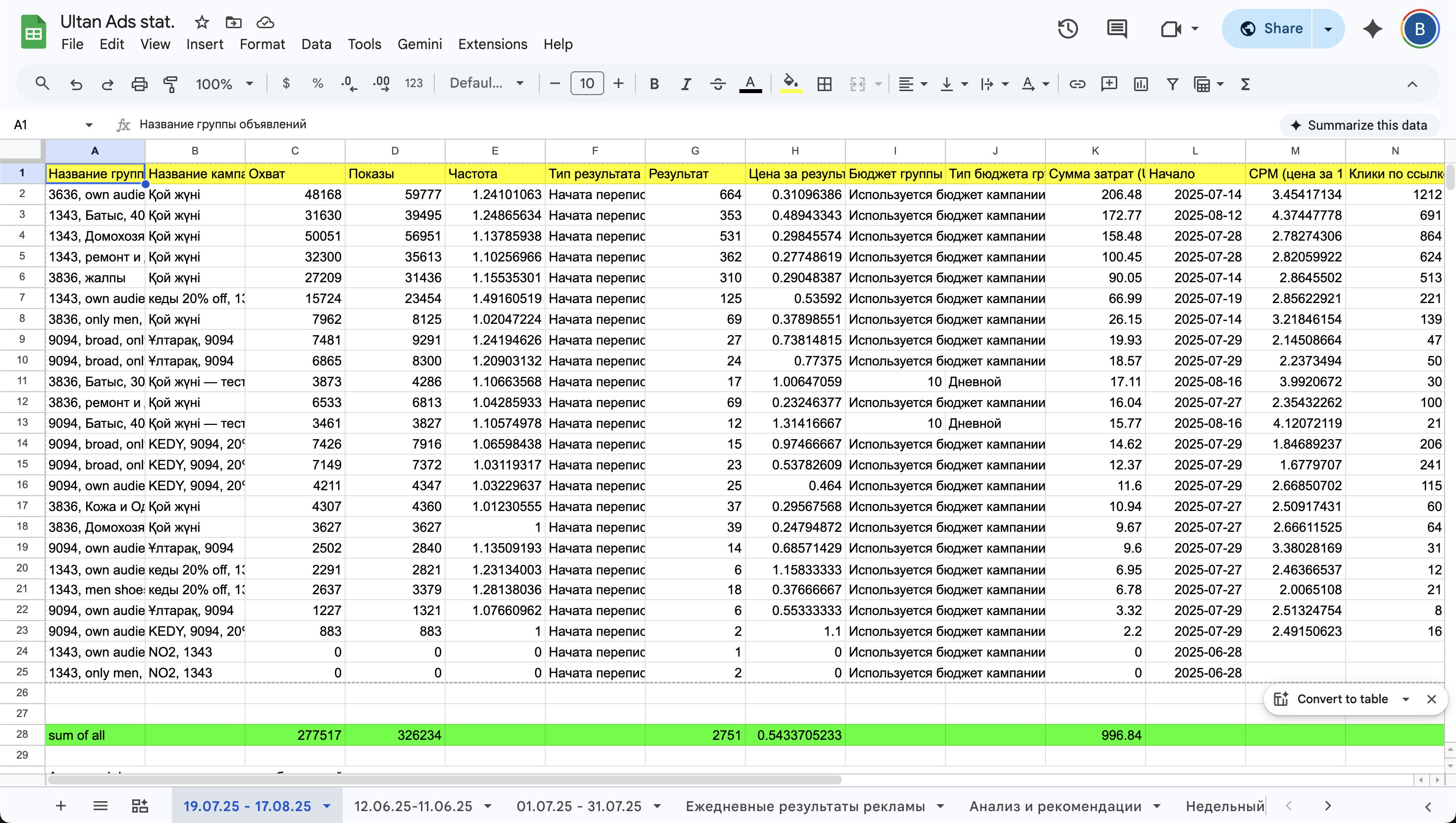The image size is (1456, 823).
Task: Open the Default font dropdown
Action: click(x=486, y=84)
